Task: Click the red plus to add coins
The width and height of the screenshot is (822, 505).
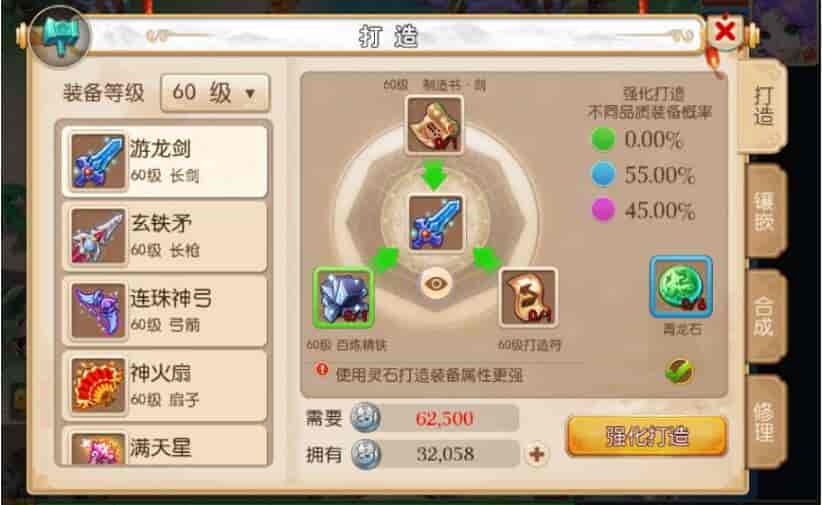Action: [537, 454]
